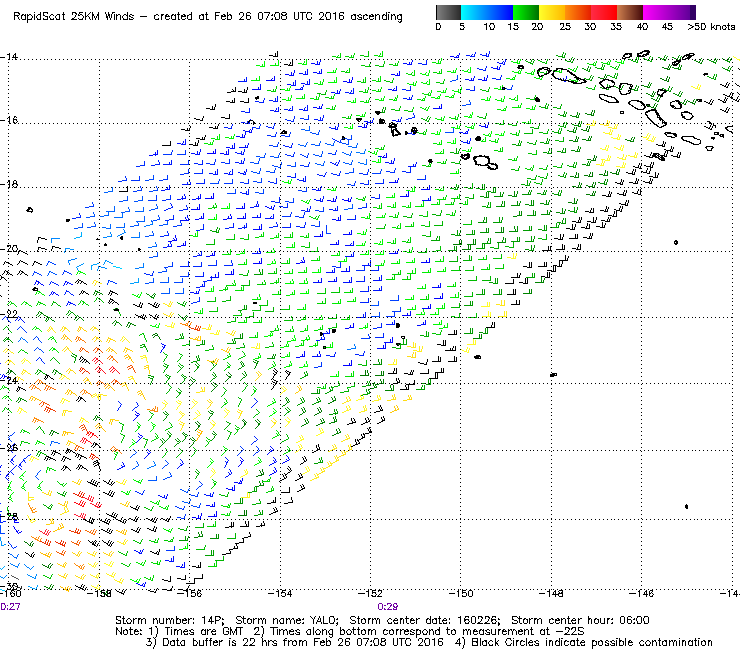Click the gray 0-5 knots legend swatch

coord(448,12)
